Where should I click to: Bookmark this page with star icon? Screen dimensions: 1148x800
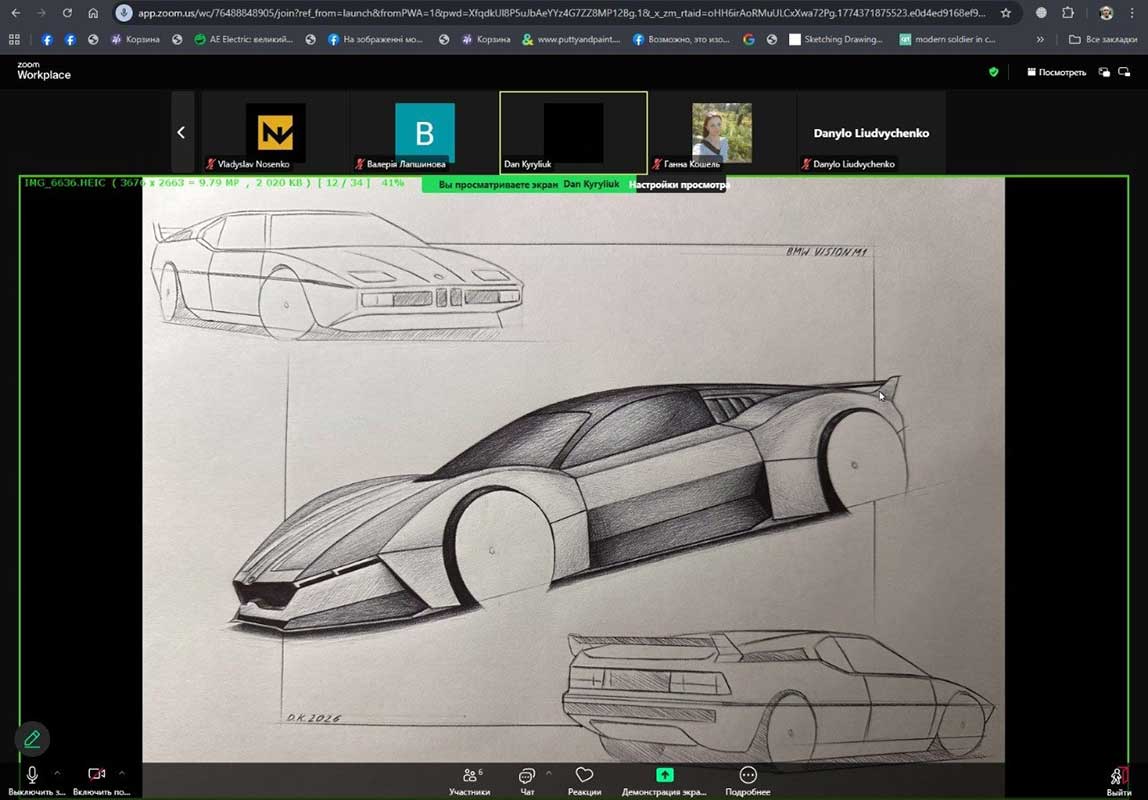[x=1005, y=13]
